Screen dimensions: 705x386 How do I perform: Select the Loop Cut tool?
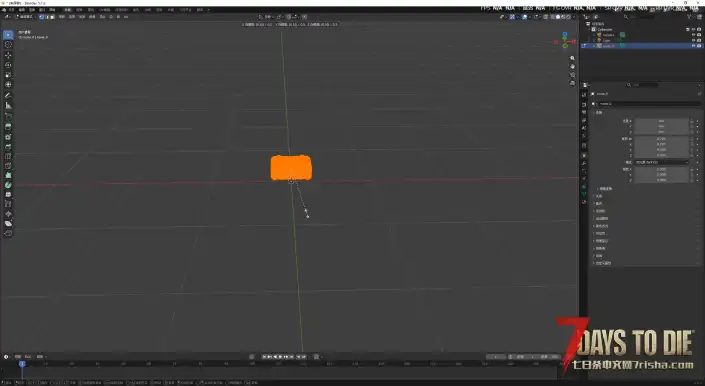tap(8, 156)
